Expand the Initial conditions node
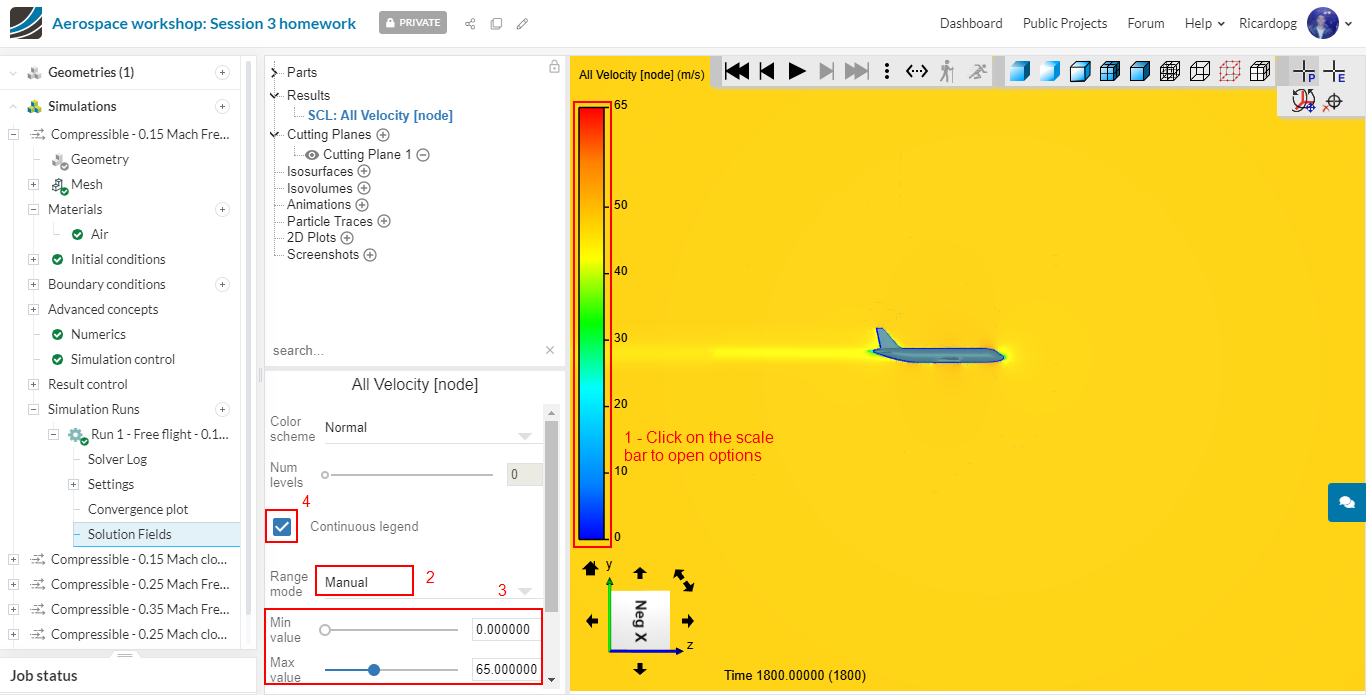The image size is (1366, 695). pos(33,259)
